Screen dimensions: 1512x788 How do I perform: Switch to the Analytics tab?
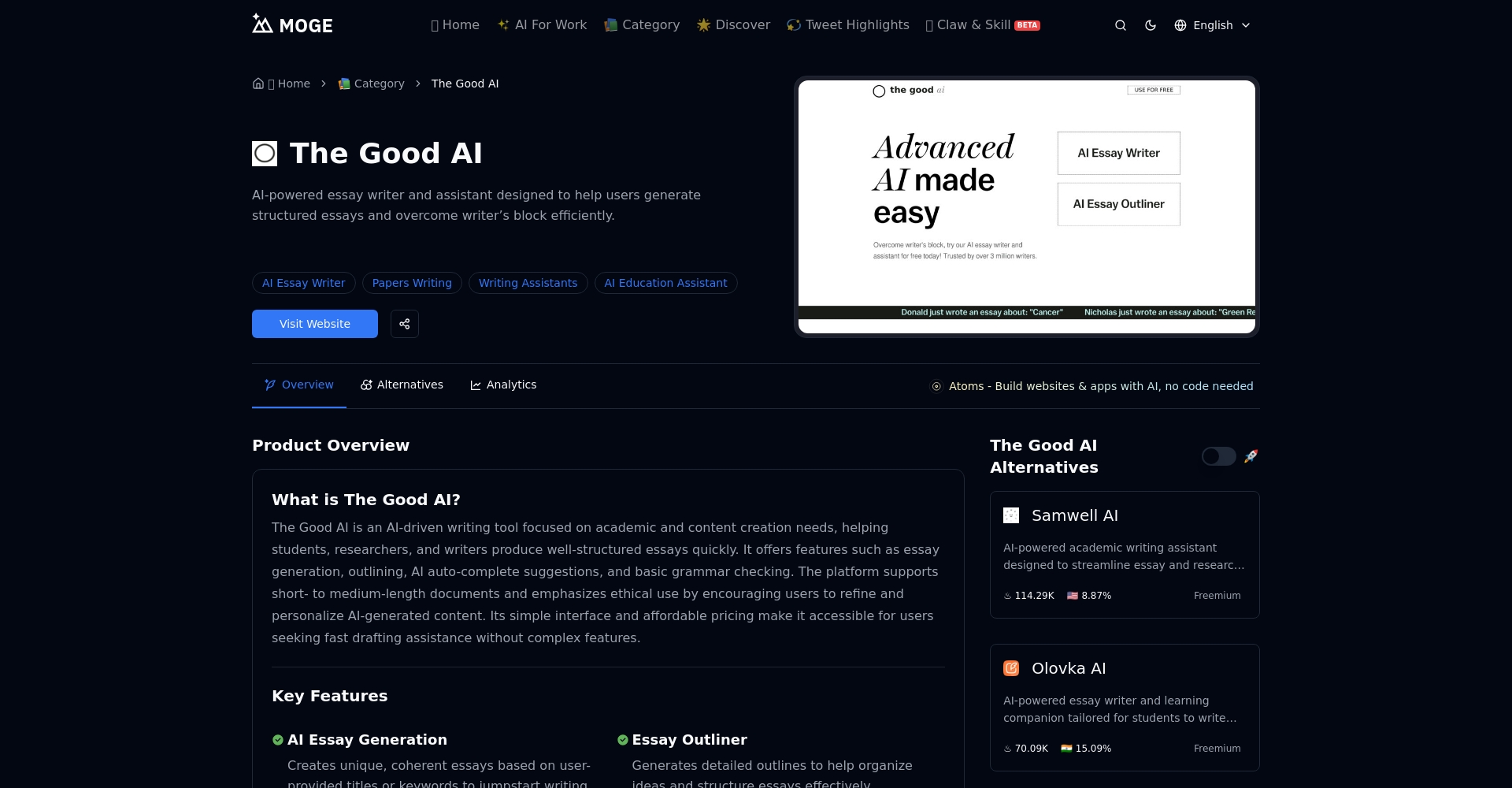[503, 385]
